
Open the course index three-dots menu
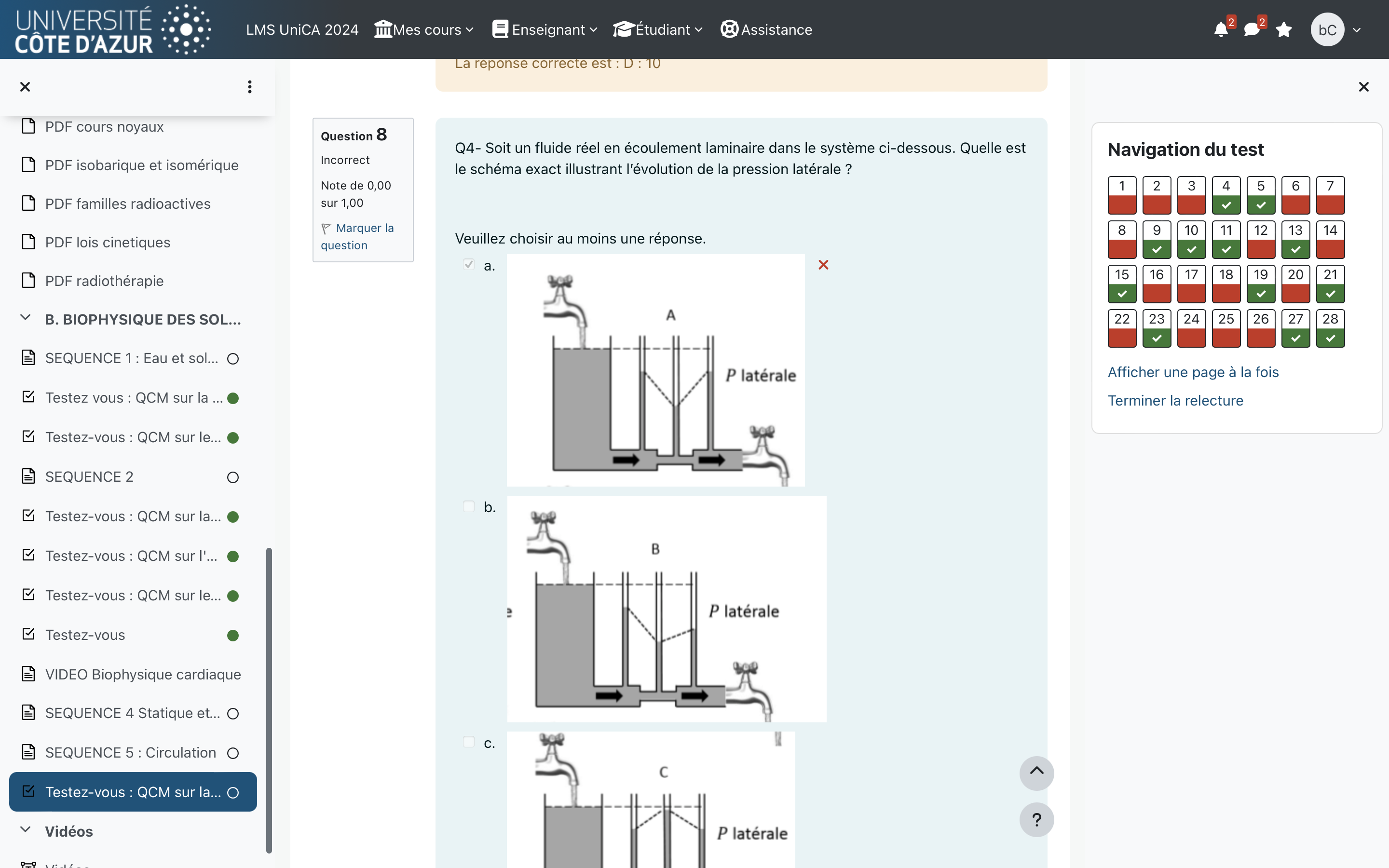click(x=249, y=87)
